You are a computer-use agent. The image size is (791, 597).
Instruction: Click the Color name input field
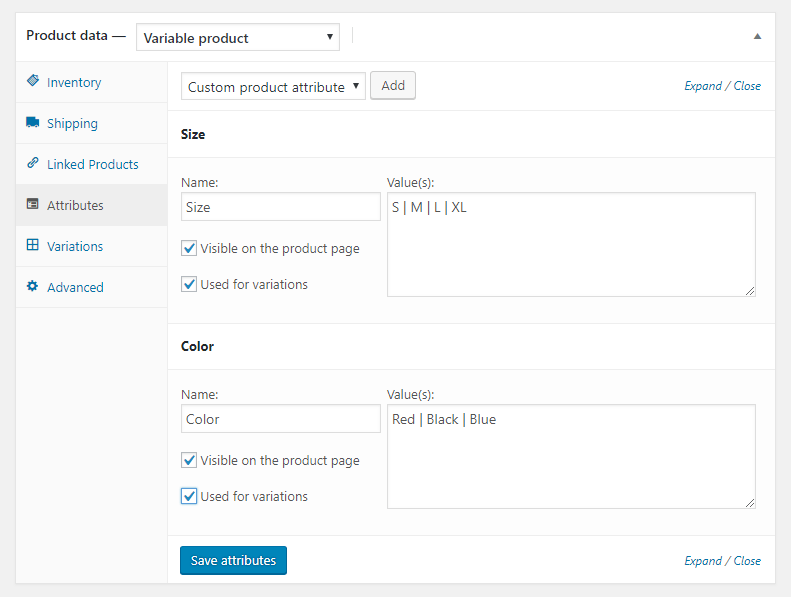pos(280,419)
